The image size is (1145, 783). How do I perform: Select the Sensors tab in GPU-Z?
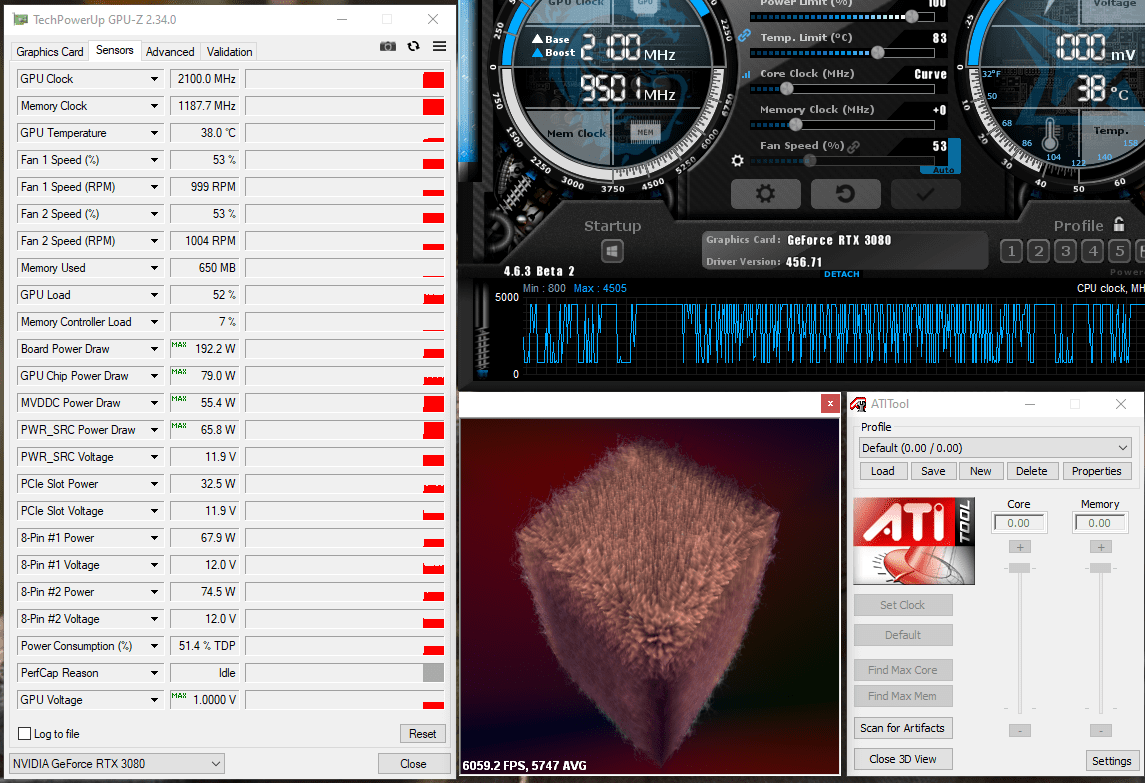point(115,50)
